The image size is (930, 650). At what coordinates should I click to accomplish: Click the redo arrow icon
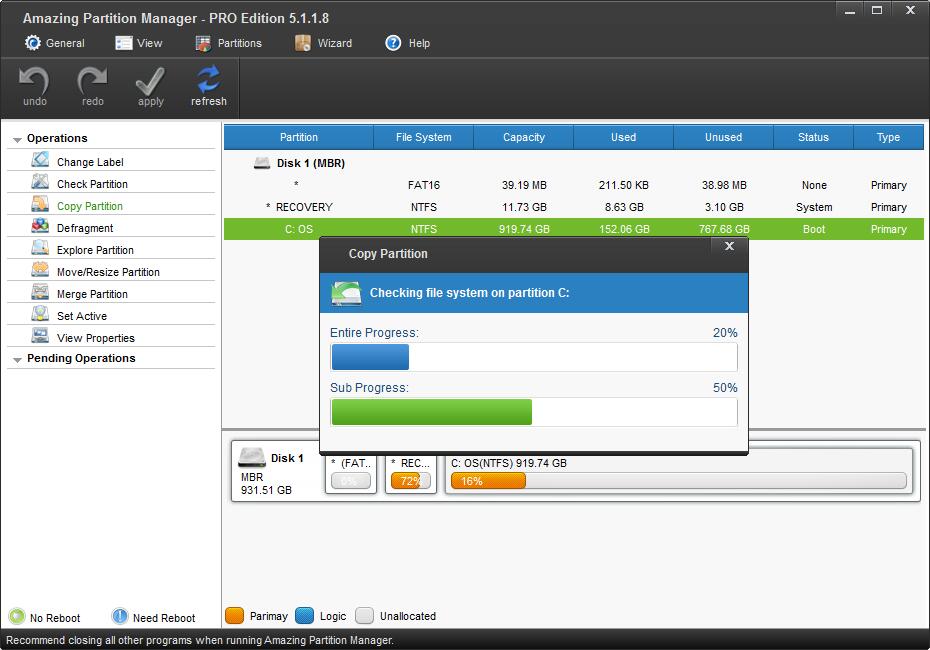pos(93,80)
